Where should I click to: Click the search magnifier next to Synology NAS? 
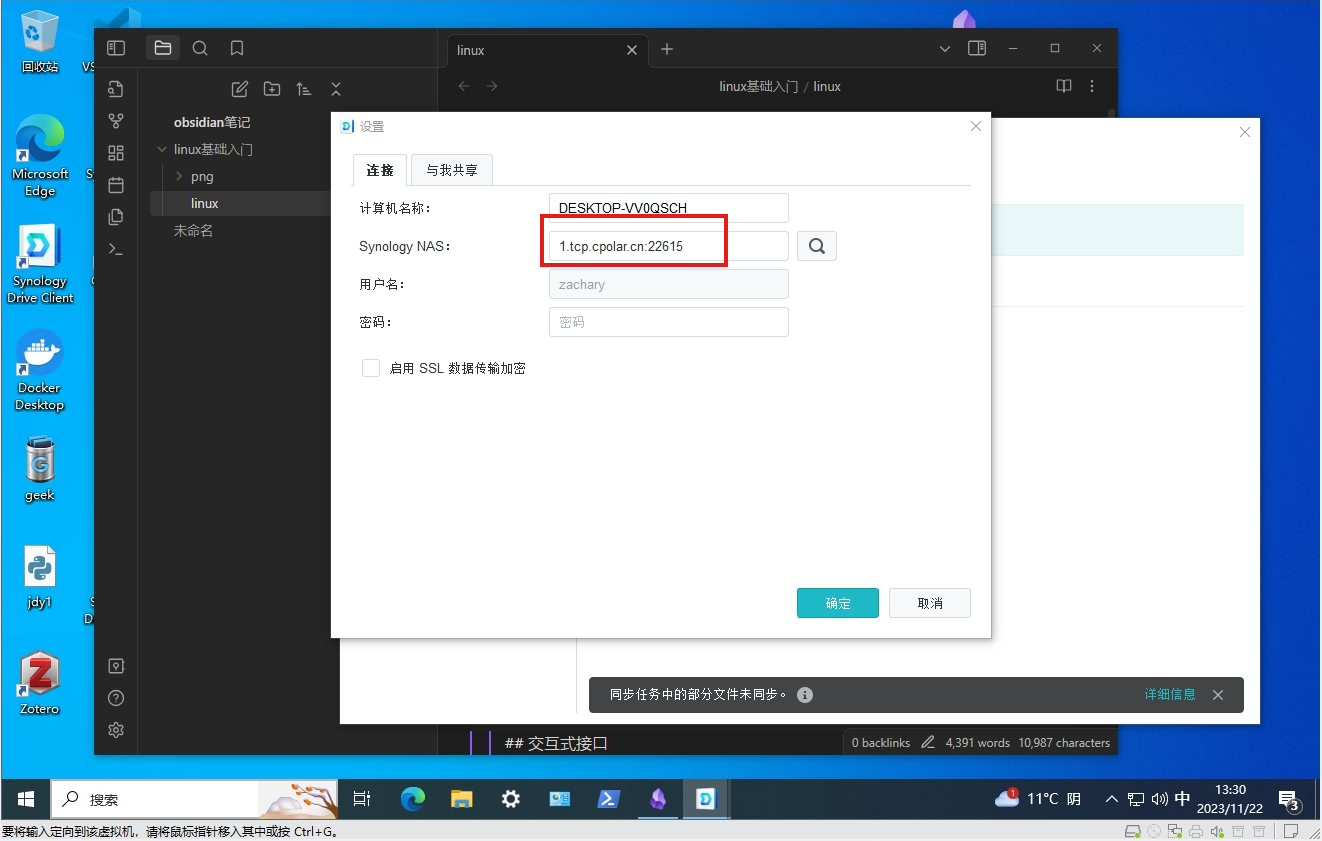(x=816, y=246)
